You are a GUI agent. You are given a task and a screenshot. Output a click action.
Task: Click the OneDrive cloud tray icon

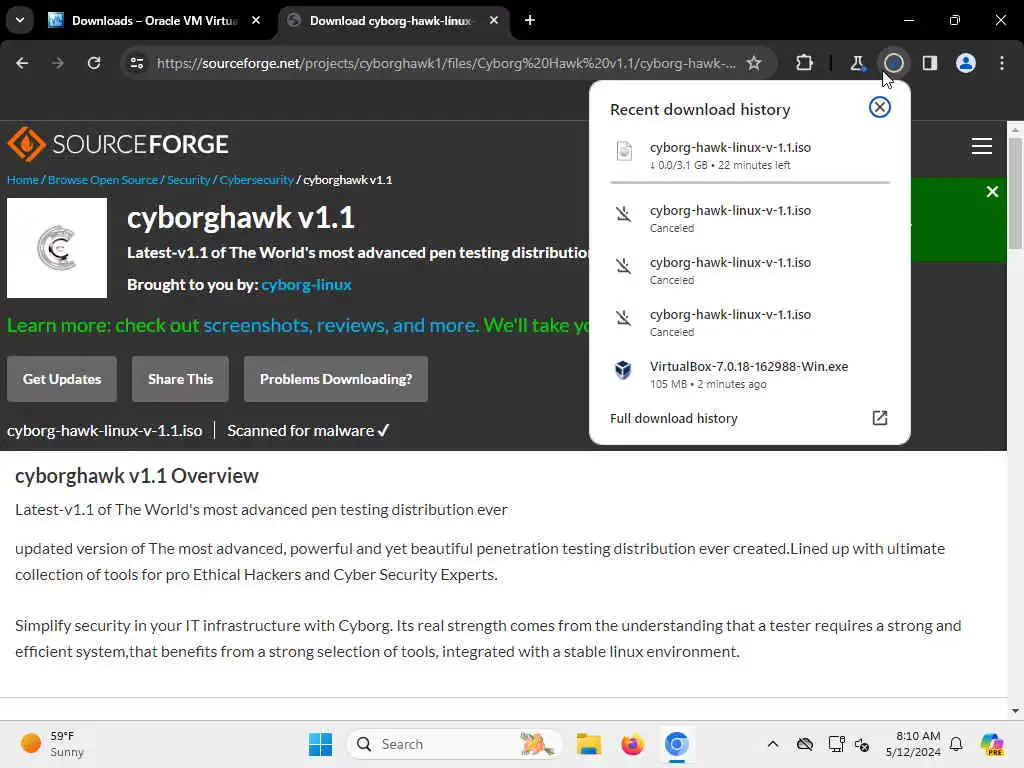pyautogui.click(x=805, y=744)
